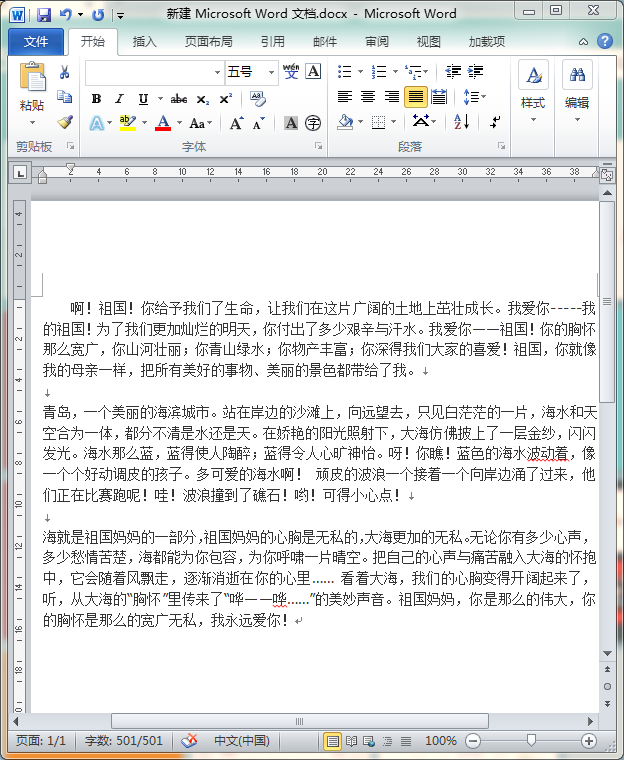This screenshot has height=760, width=624.
Task: Switch to the 页面布局 Page Layout tab
Action: pos(208,42)
